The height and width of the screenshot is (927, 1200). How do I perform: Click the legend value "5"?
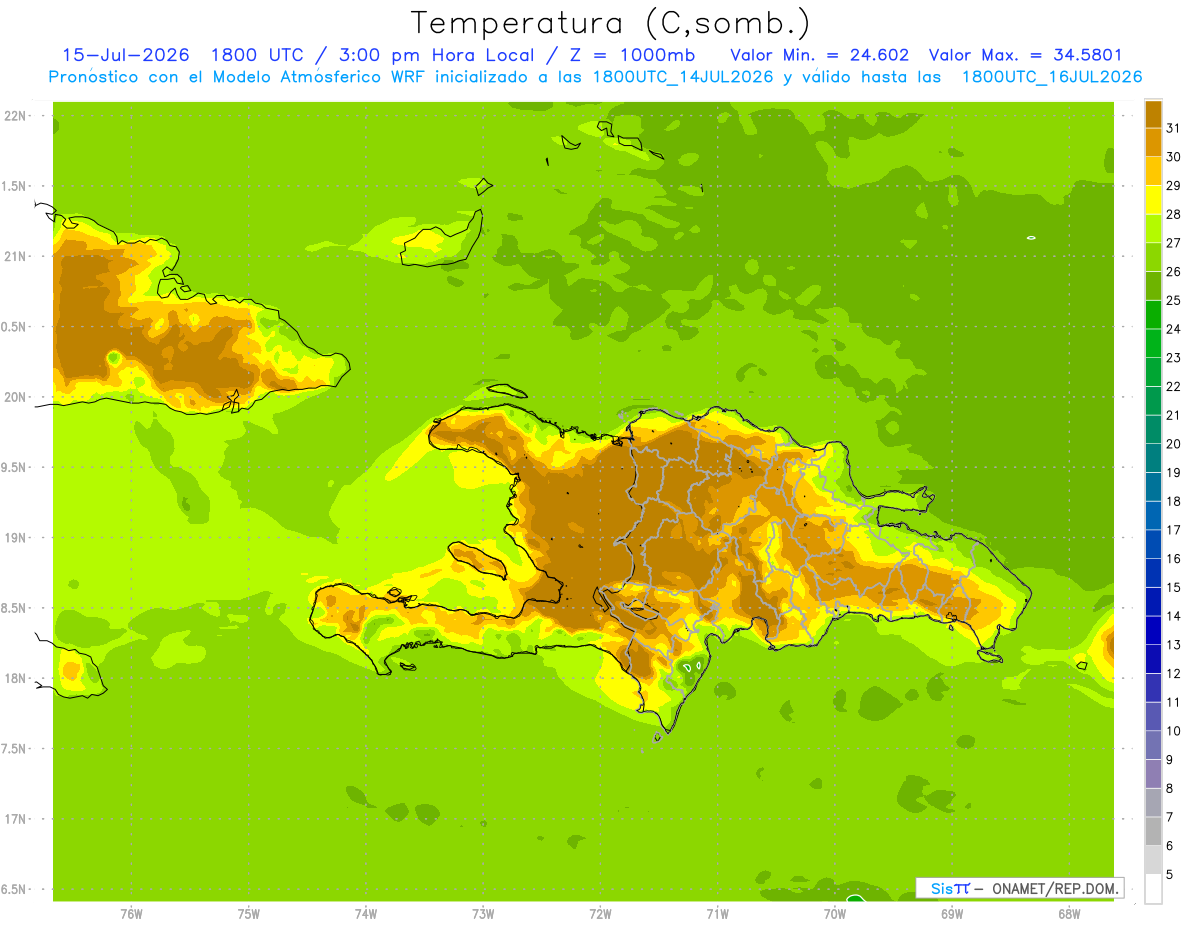point(1169,875)
